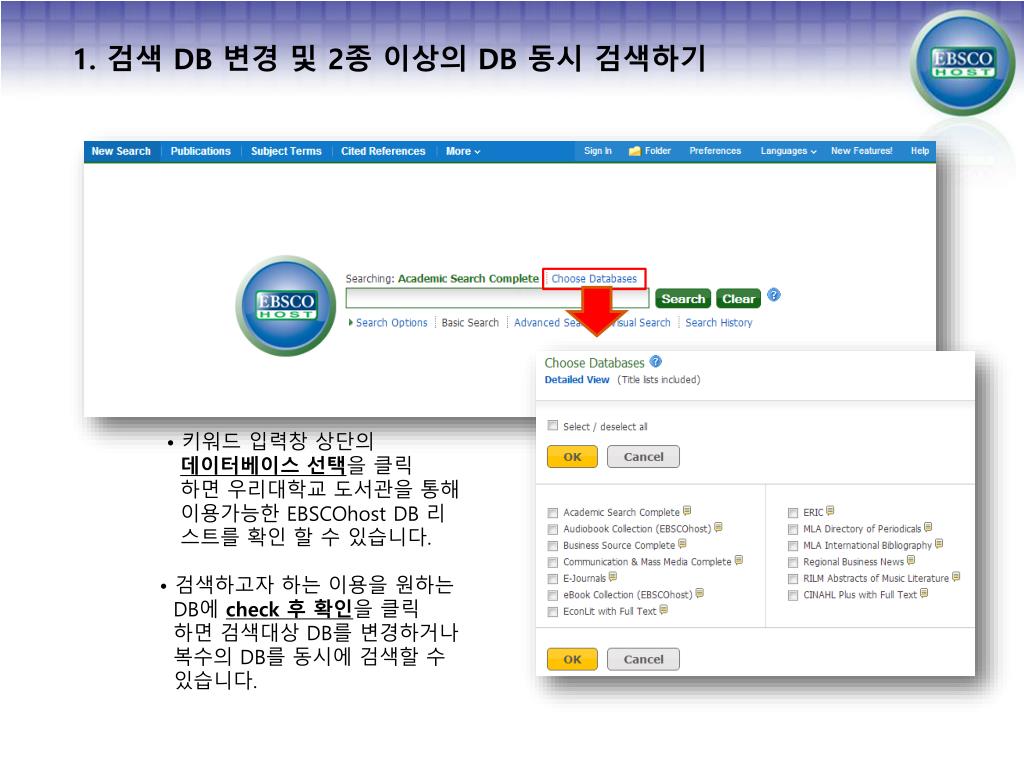
Task: View ERIC description note icon
Action: click(x=831, y=511)
